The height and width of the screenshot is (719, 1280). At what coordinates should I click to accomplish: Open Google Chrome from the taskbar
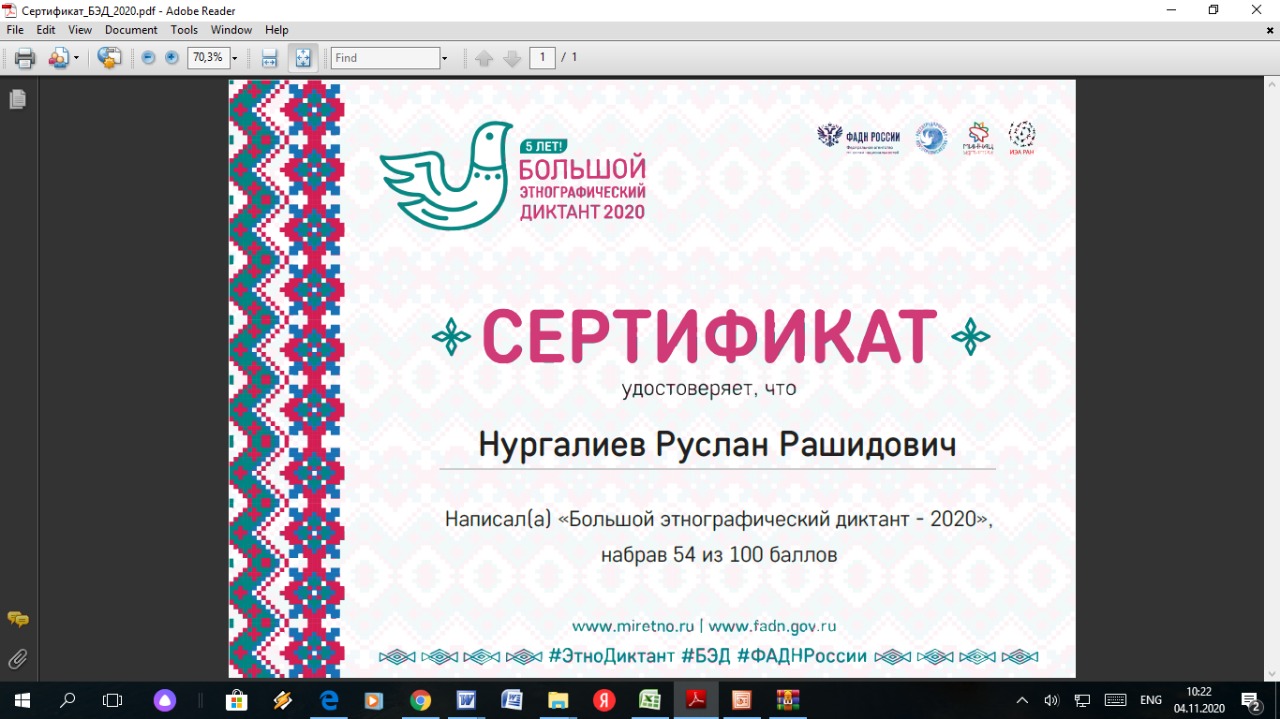tap(420, 700)
